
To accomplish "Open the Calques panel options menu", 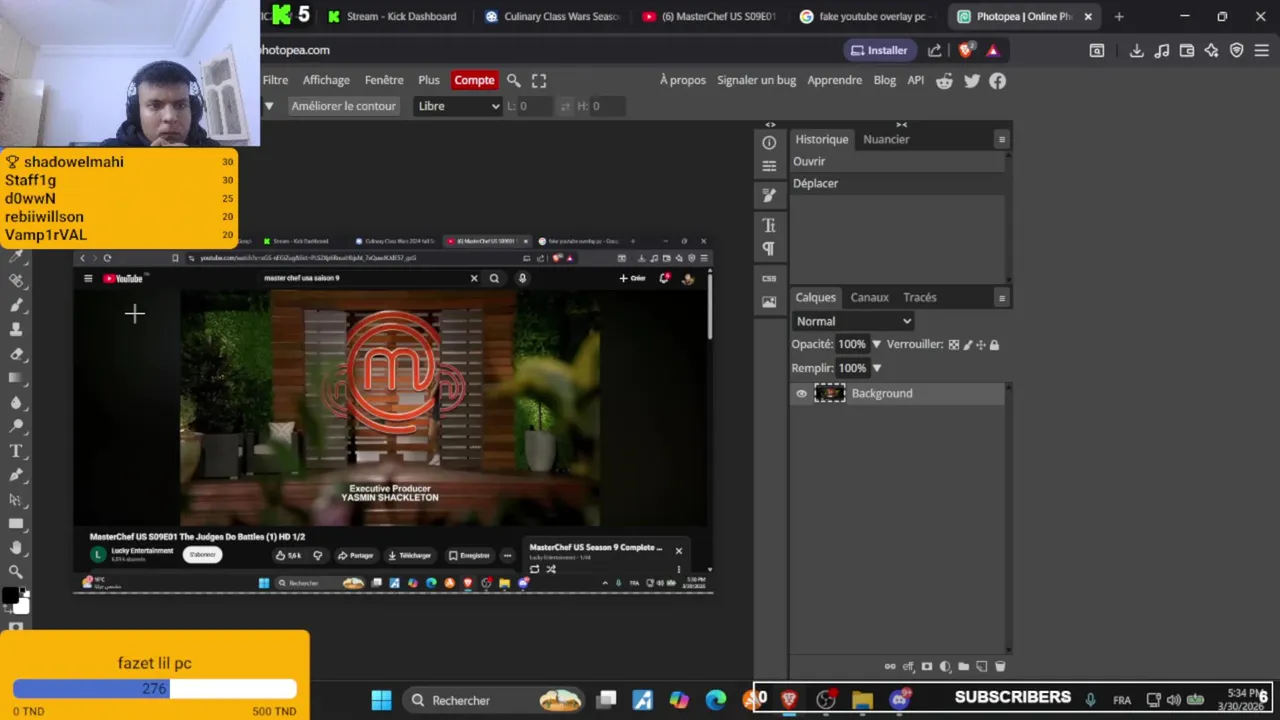I will (1001, 298).
